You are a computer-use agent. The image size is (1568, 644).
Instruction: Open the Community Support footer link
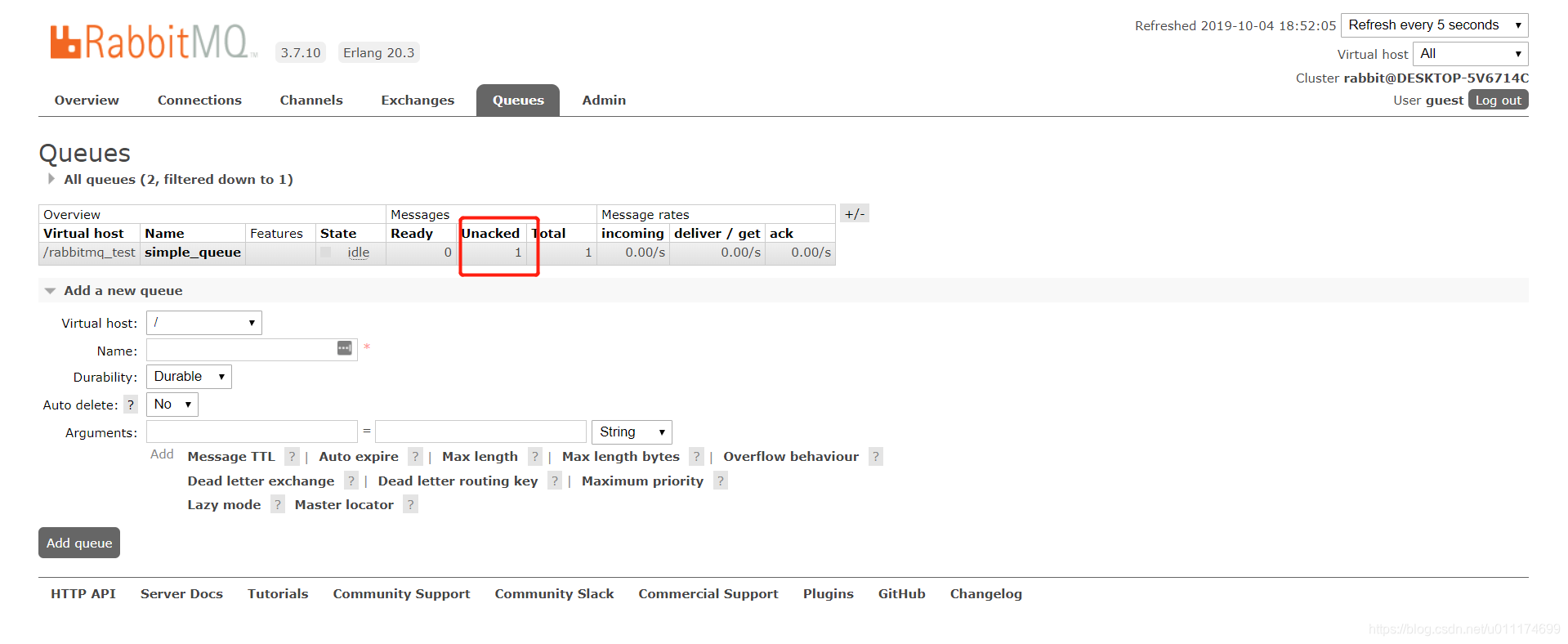(x=401, y=594)
